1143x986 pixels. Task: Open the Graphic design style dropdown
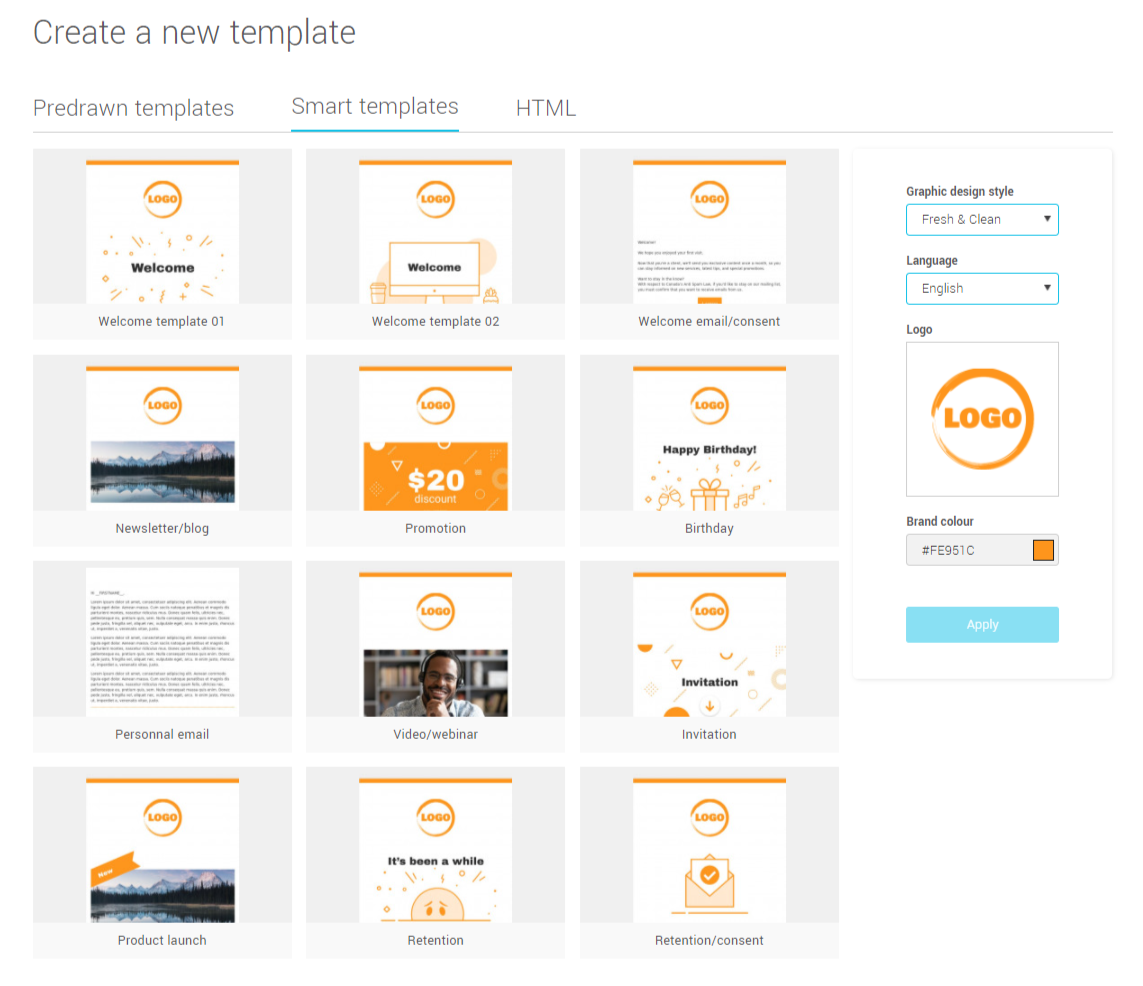tap(981, 220)
